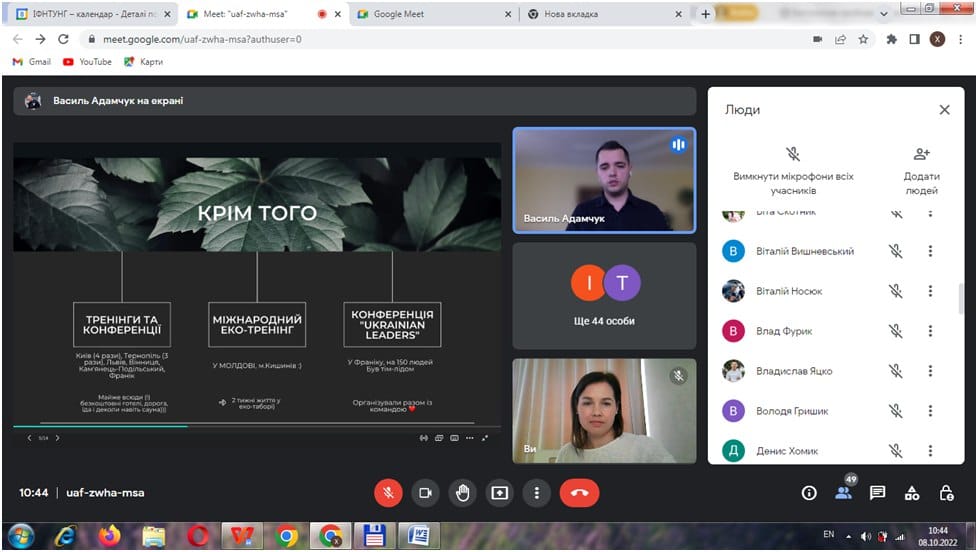
Task: Raise hand in the meeting
Action: [462, 493]
